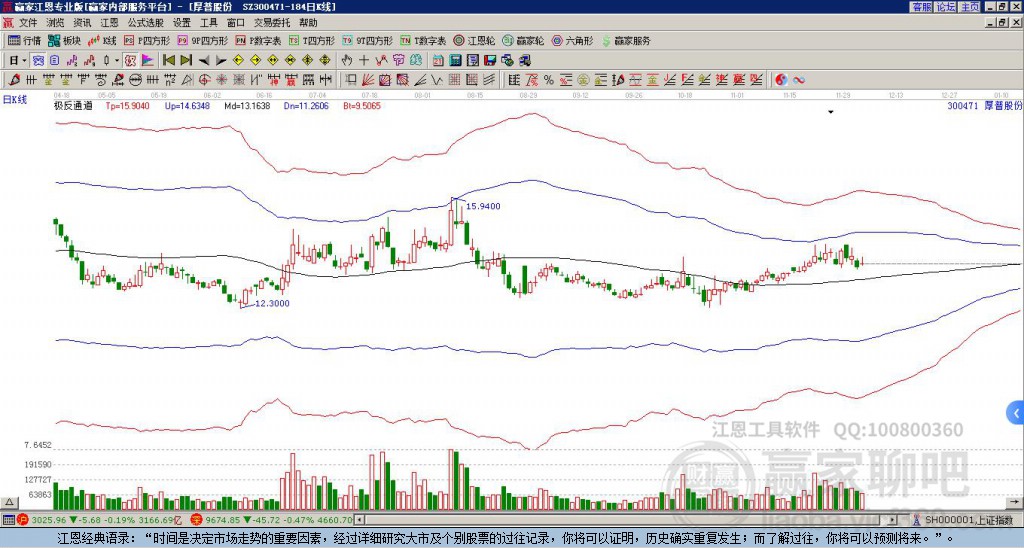The image size is (1024, 548).
Task: Click the up triangle button by volume
Action: (8, 502)
